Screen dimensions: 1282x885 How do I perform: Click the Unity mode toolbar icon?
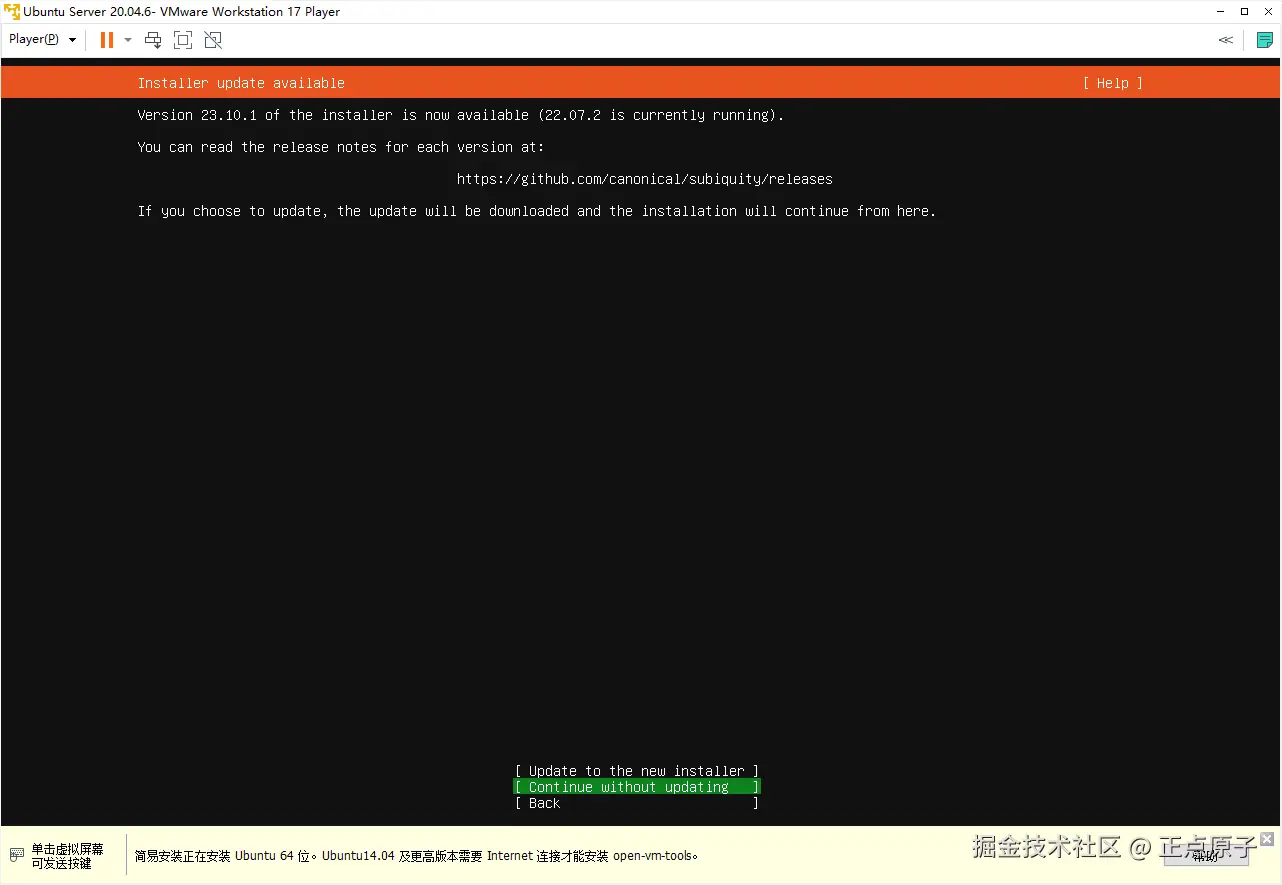(213, 40)
